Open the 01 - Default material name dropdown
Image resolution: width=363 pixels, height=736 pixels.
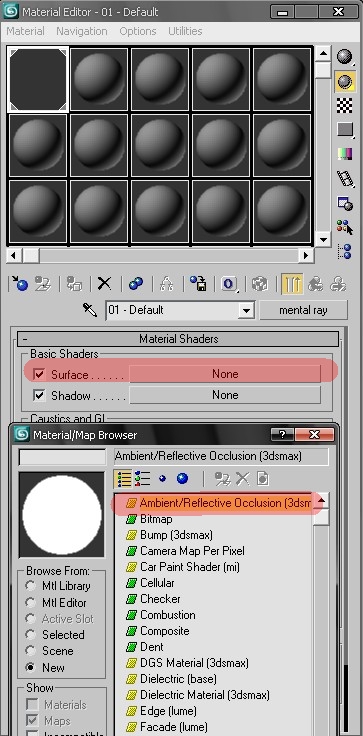click(246, 310)
